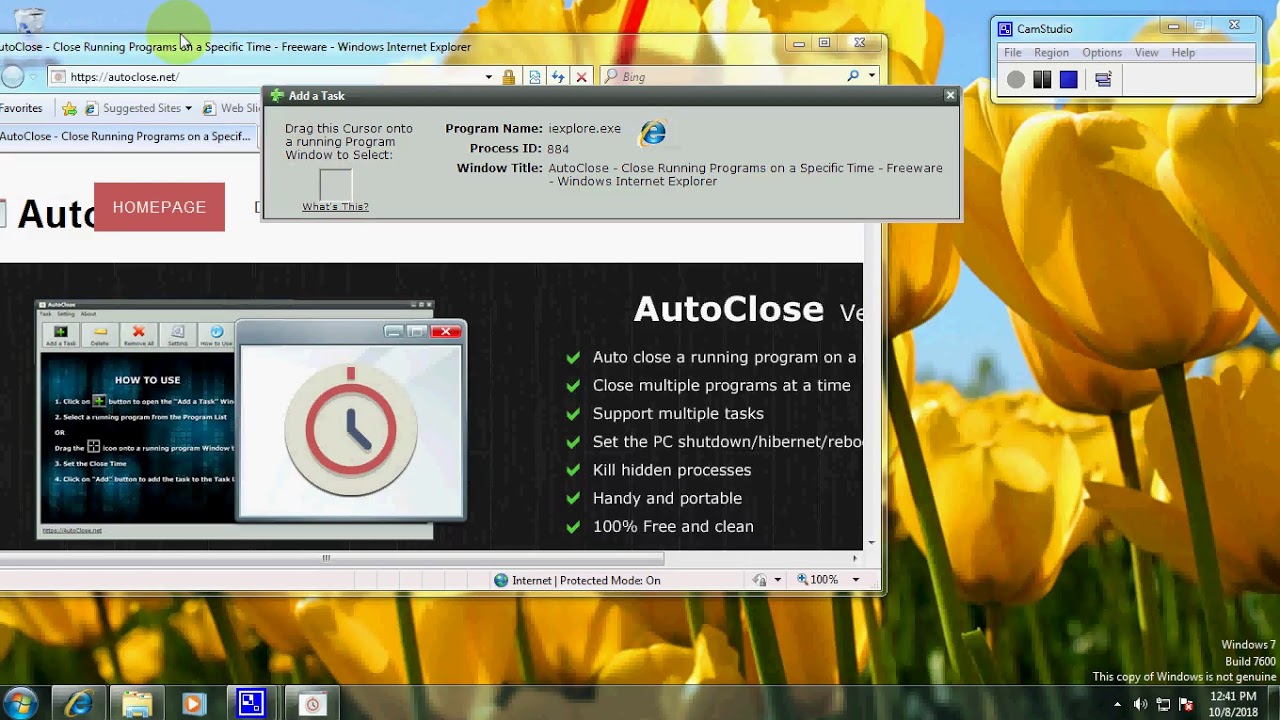Refresh the page in Internet Explorer
Image resolution: width=1280 pixels, height=720 pixels.
[558, 77]
